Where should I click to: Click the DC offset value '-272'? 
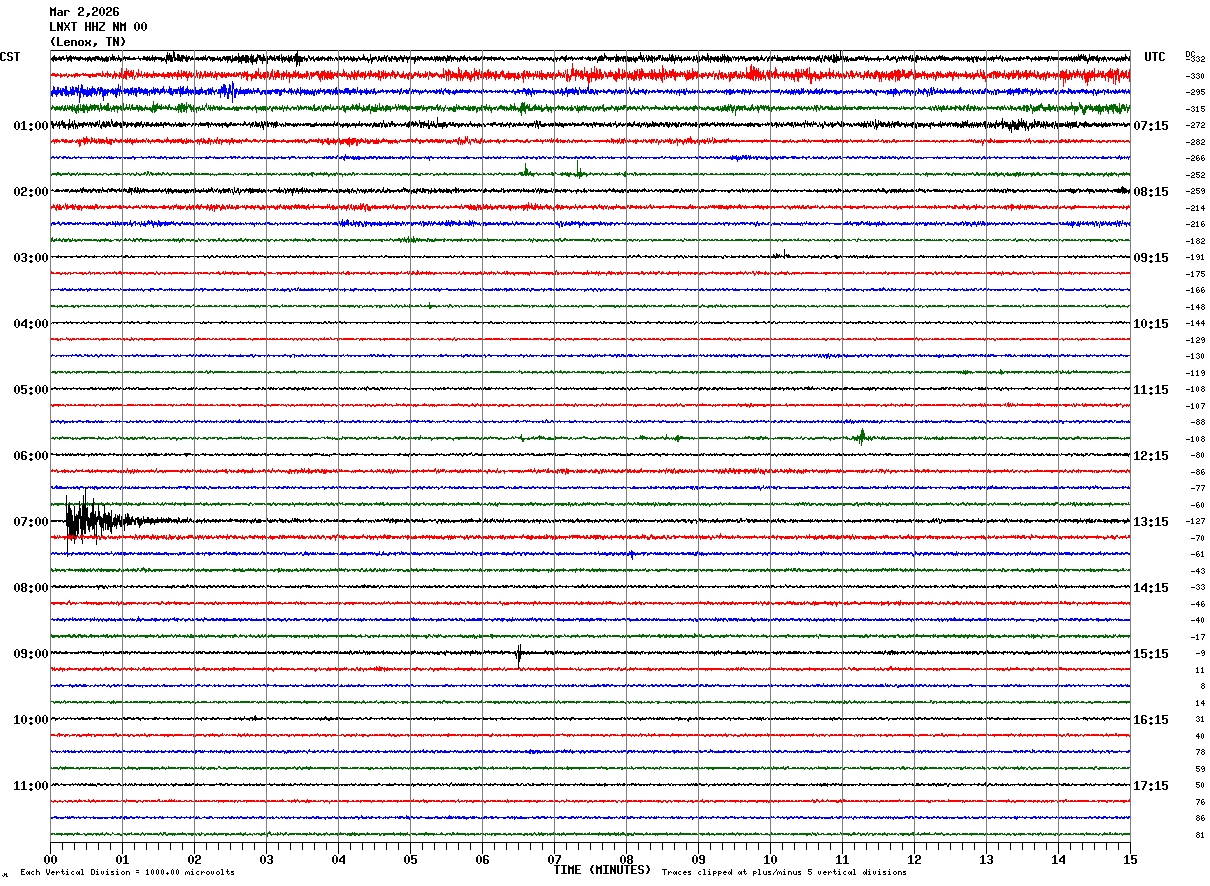1195,125
